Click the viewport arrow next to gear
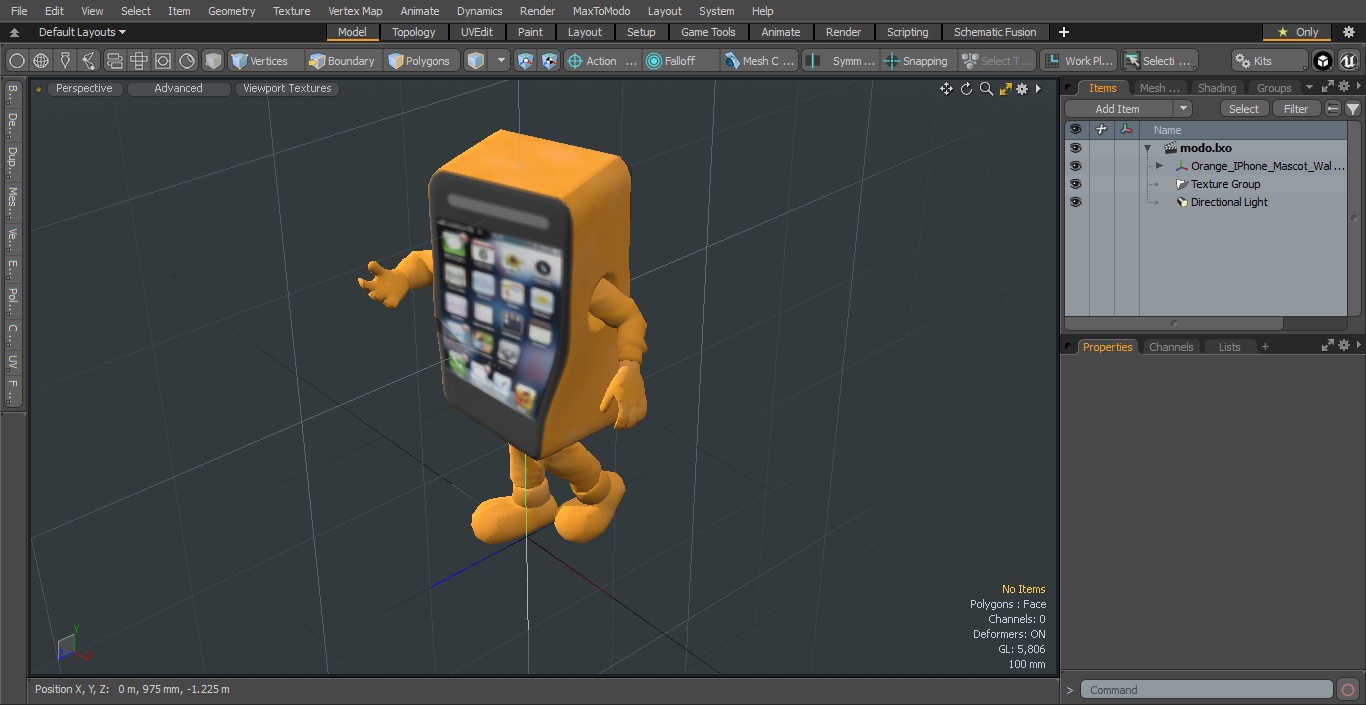 [x=1038, y=89]
